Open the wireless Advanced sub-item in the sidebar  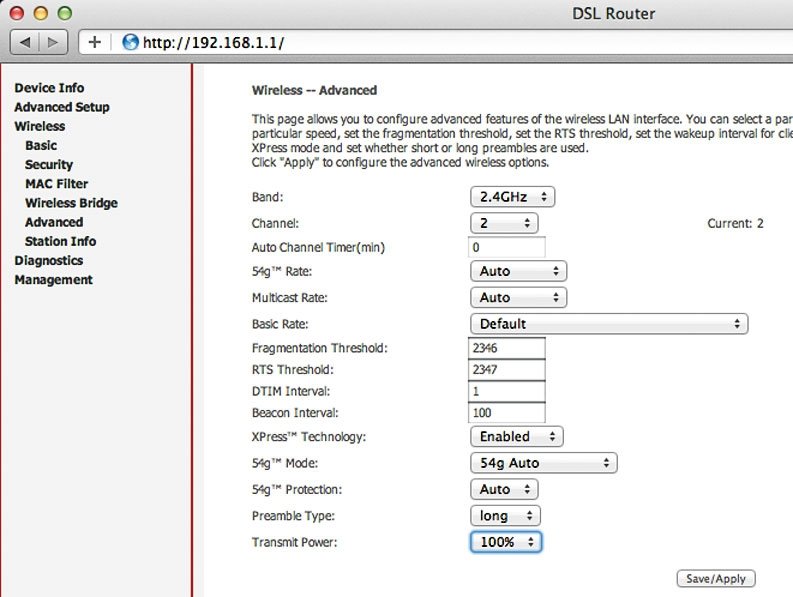[54, 222]
